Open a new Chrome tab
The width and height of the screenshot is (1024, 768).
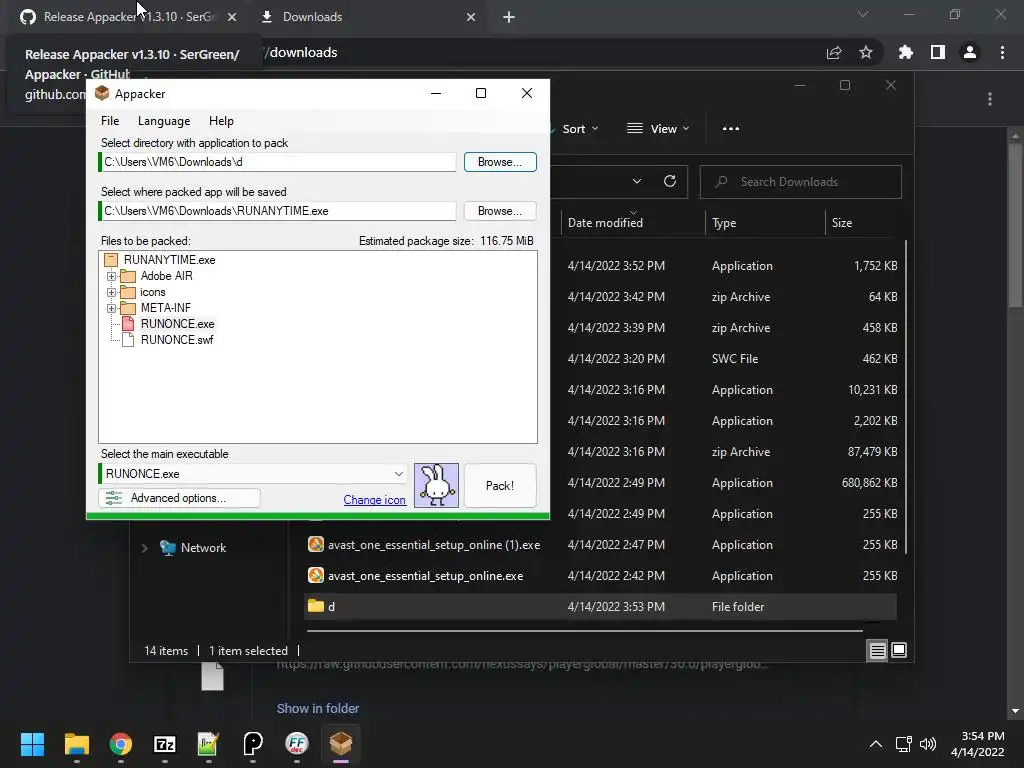509,17
